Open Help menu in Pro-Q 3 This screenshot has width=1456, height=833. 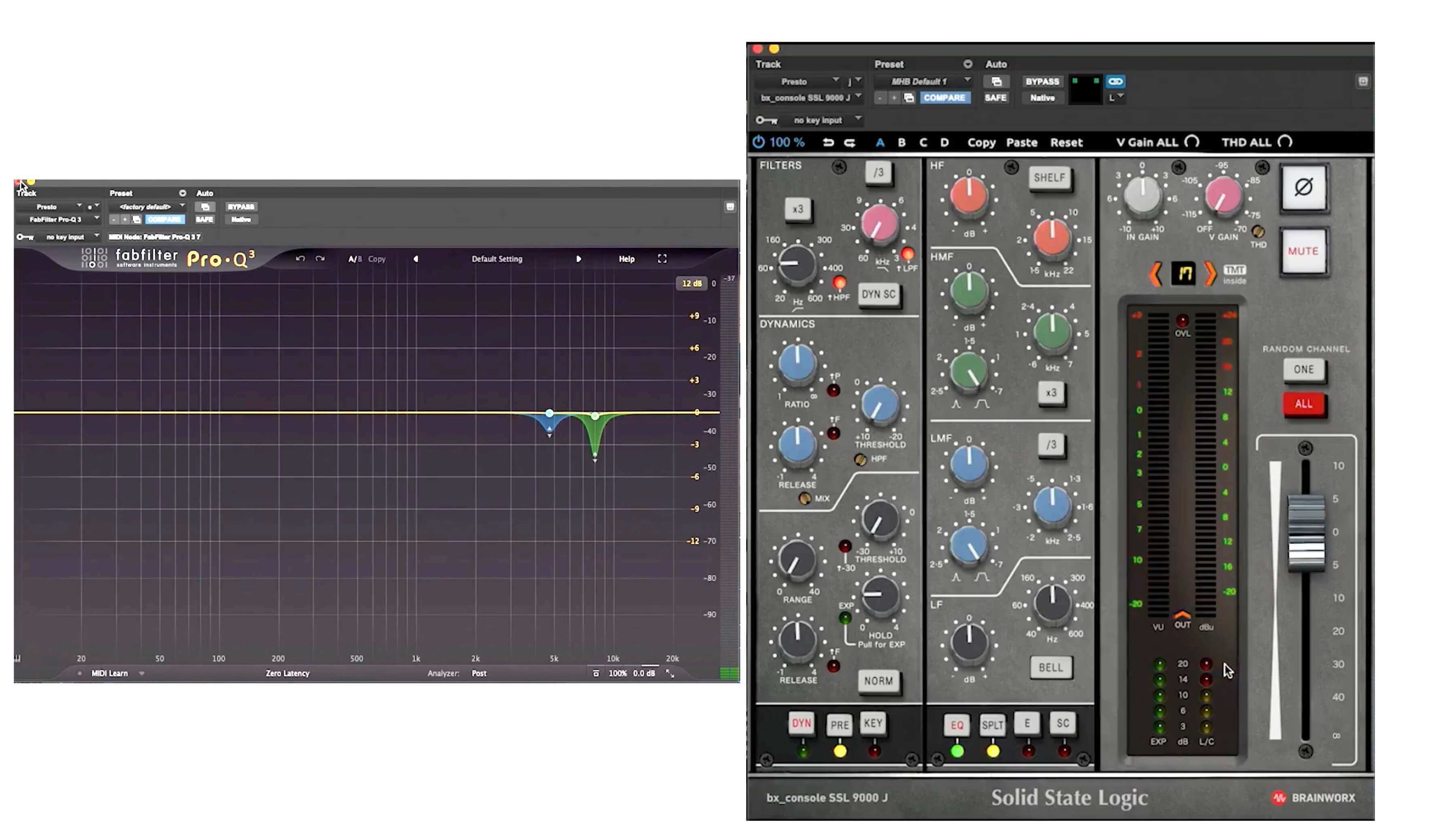point(626,259)
